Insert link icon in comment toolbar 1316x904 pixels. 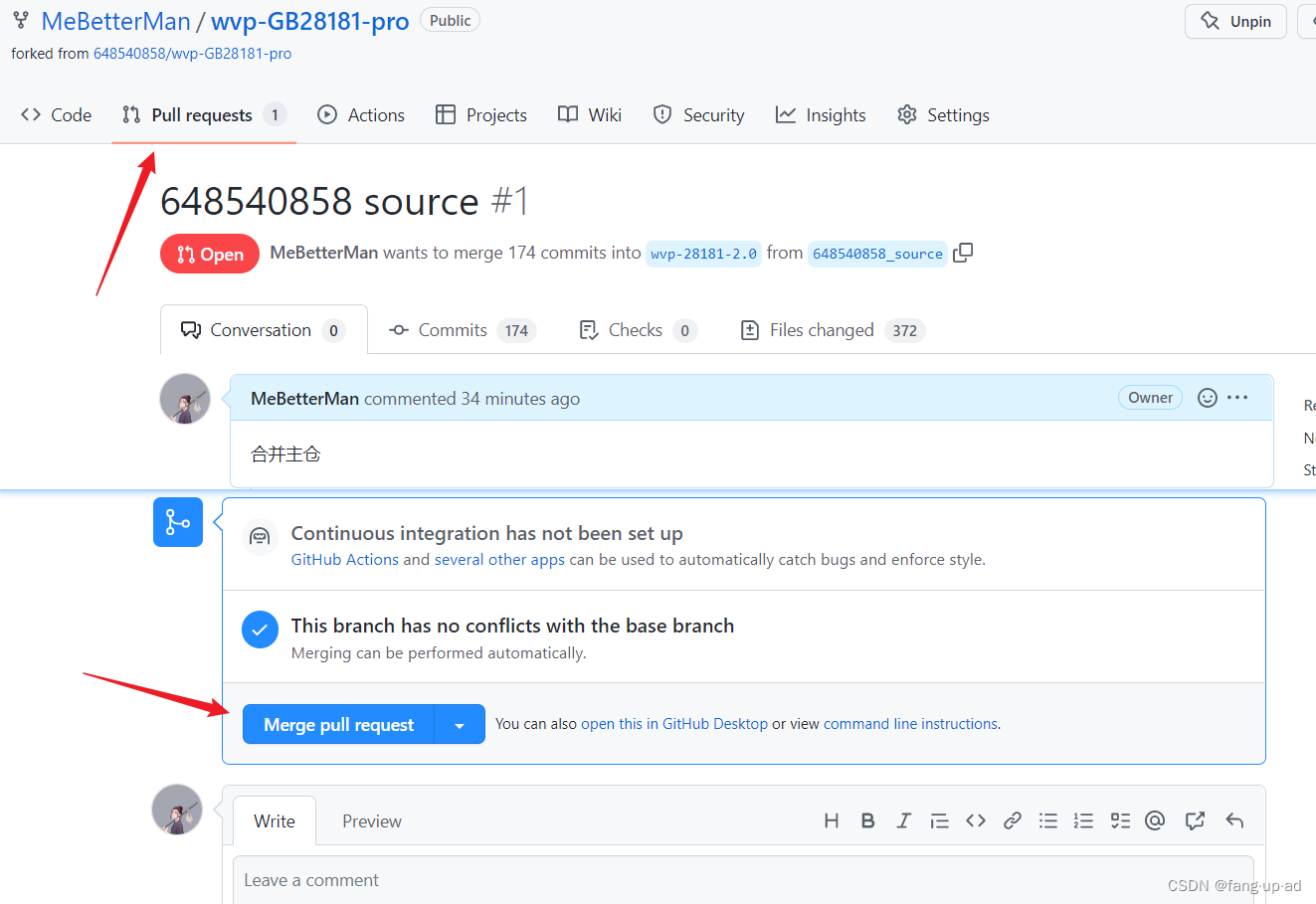point(1013,820)
